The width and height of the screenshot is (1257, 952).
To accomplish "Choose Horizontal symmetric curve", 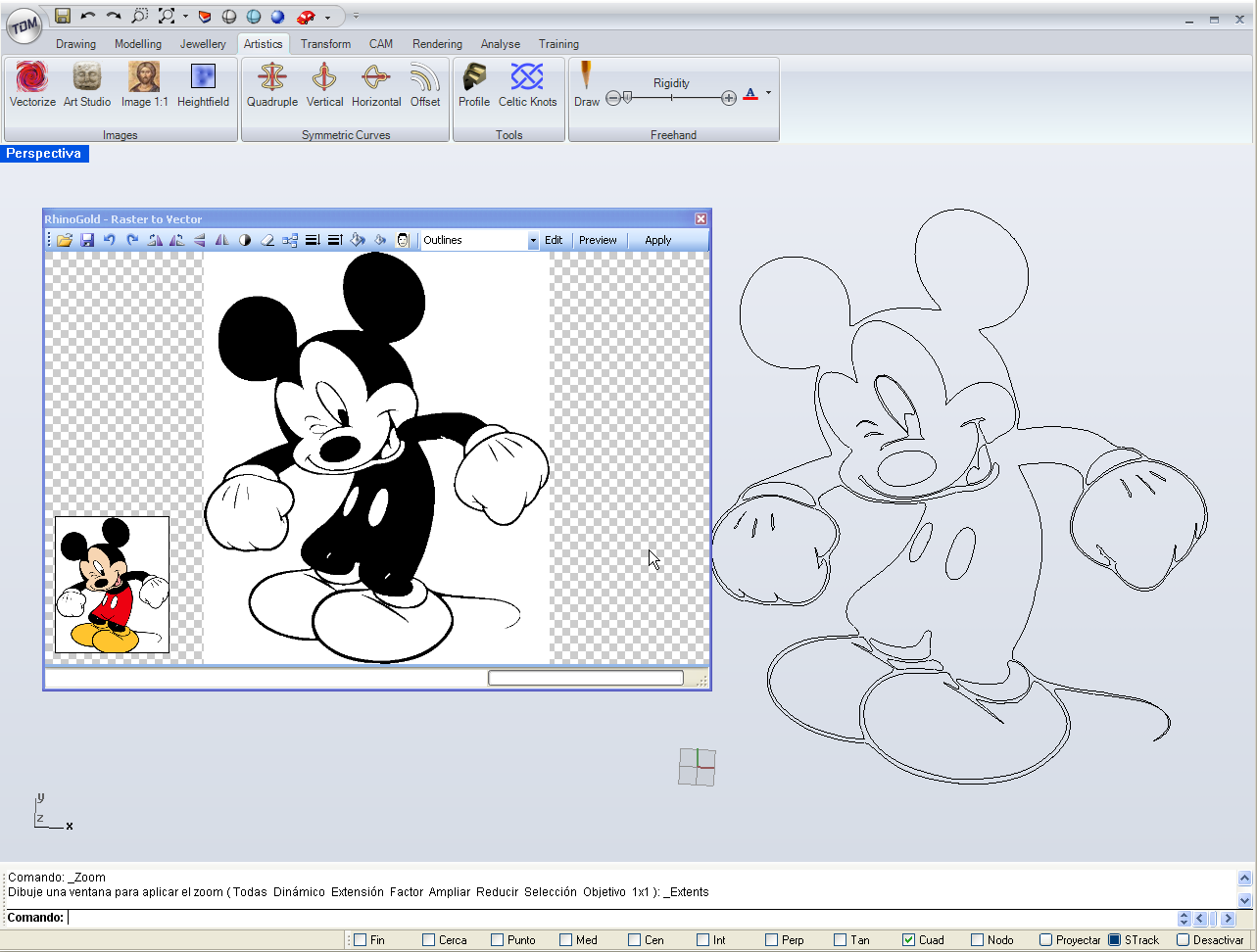I will [376, 85].
